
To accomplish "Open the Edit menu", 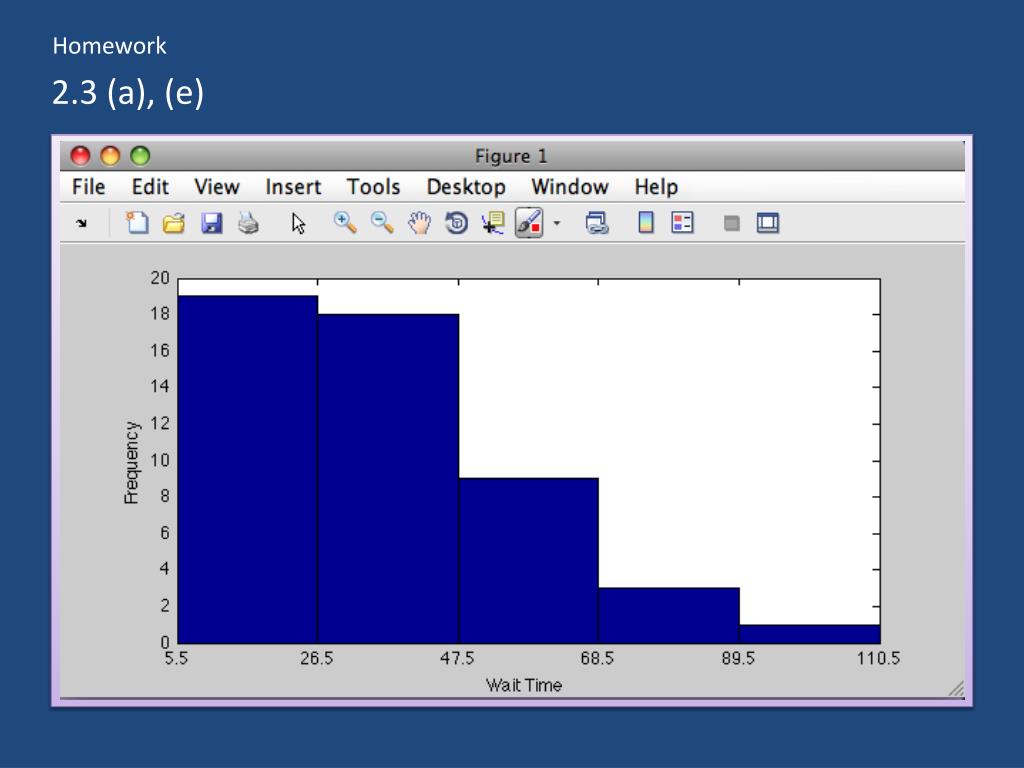I will pos(150,187).
